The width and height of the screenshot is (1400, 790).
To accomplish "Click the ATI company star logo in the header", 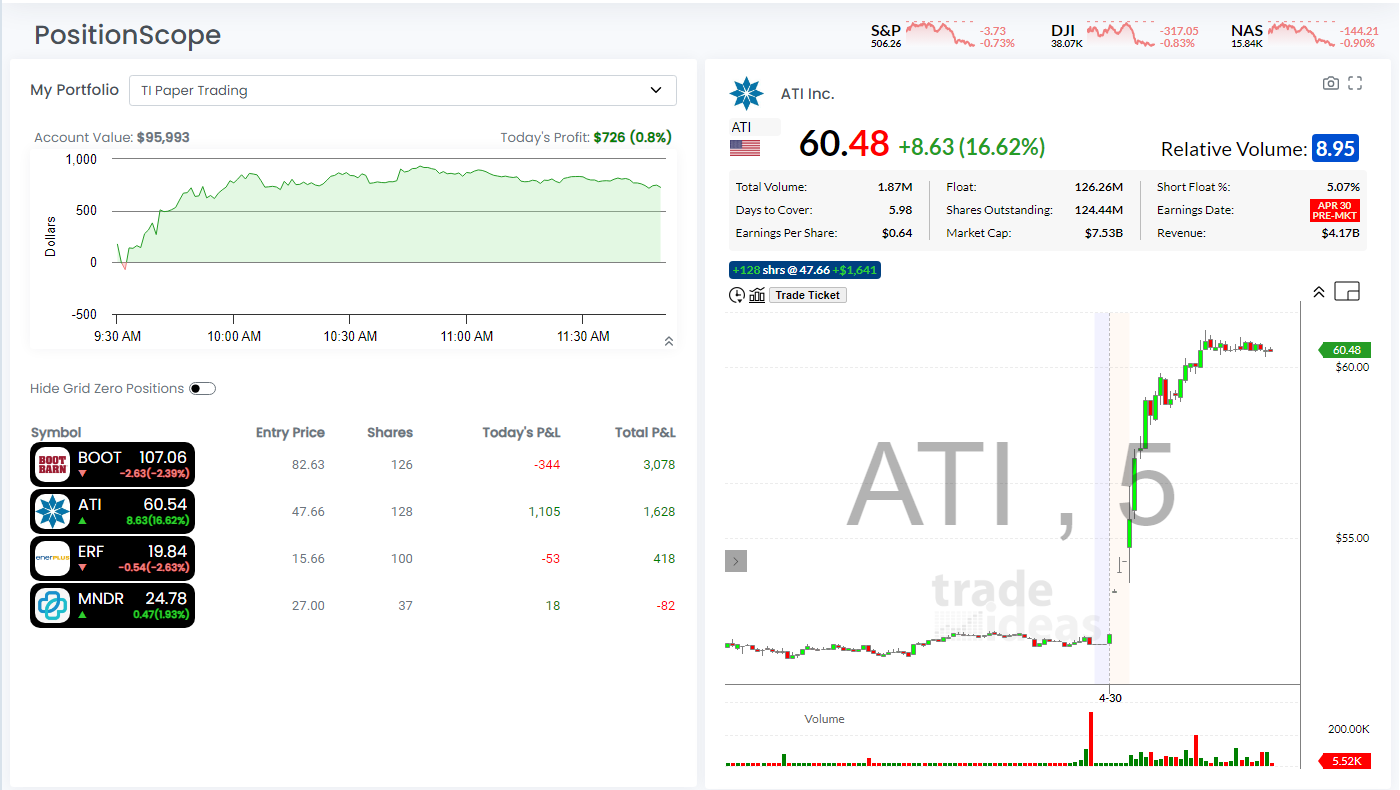I will (x=746, y=93).
